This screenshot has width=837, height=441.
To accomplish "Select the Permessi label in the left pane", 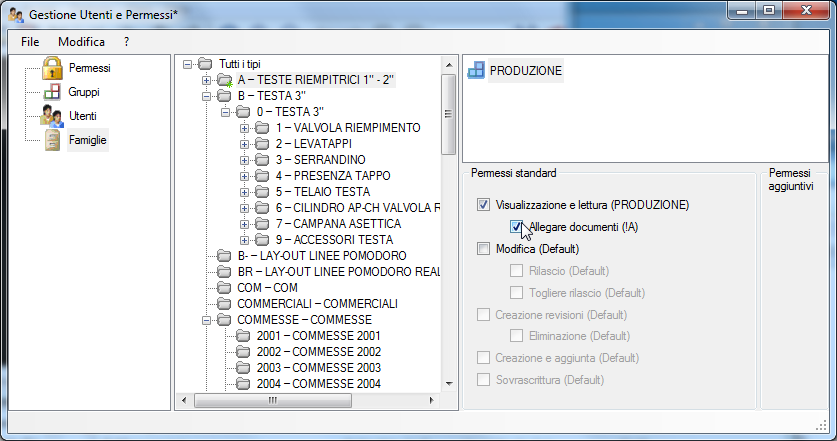I will click(x=90, y=68).
